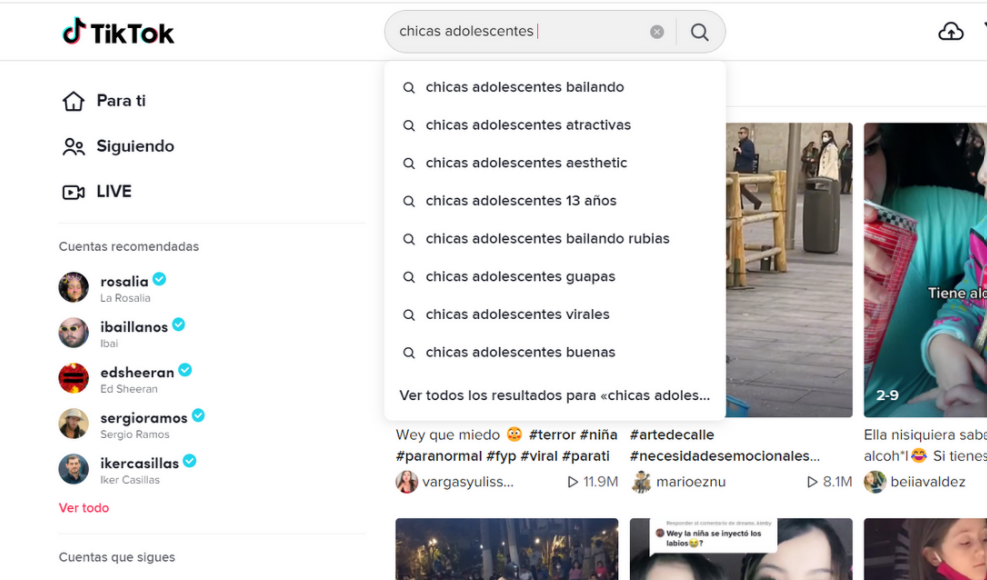The width and height of the screenshot is (987, 580).
Task: Clear the search box with the X icon
Action: pos(657,31)
